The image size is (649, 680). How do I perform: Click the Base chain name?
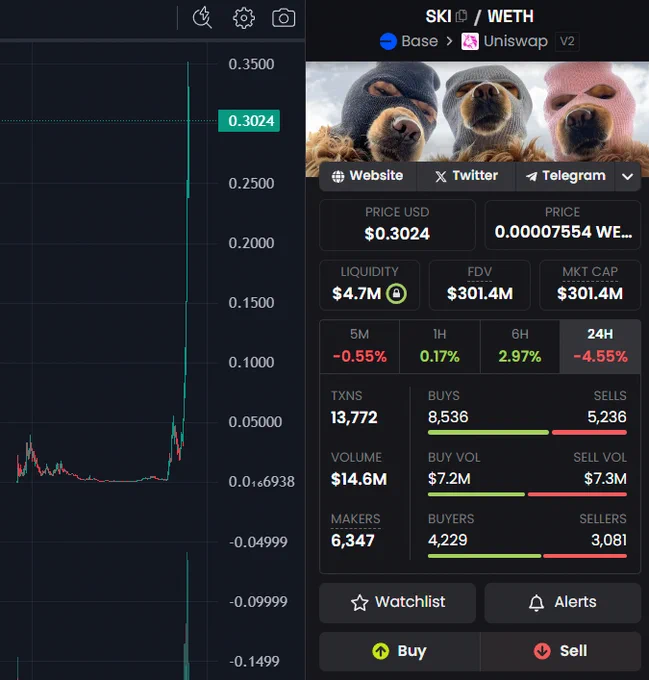(419, 42)
